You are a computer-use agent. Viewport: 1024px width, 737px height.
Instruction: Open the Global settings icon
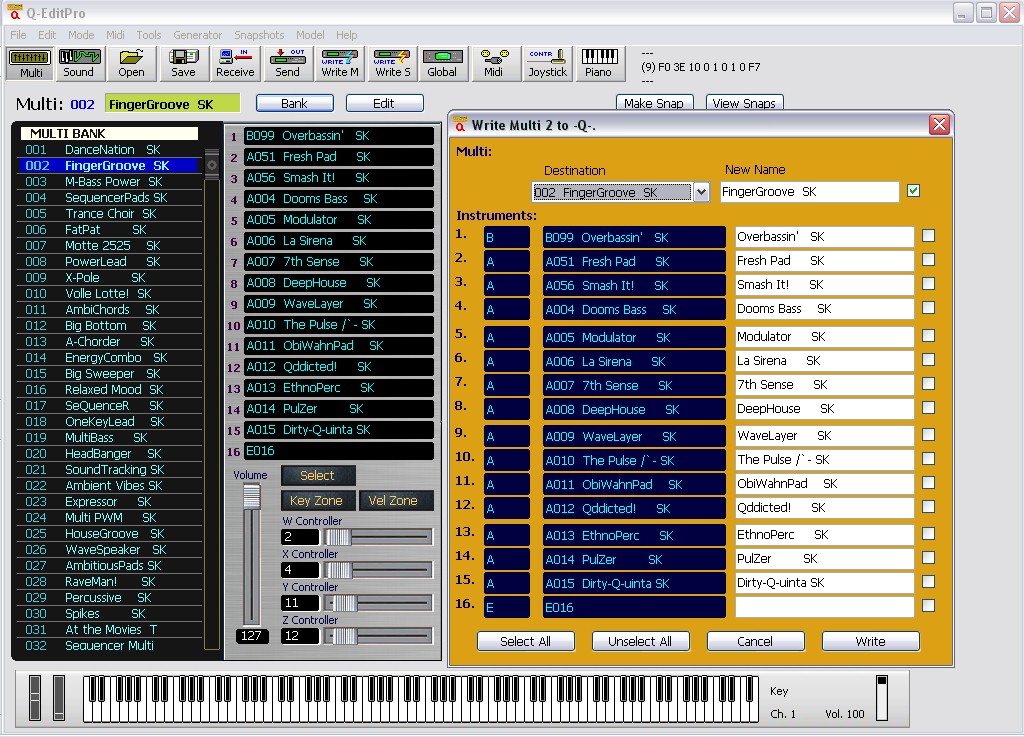pos(442,63)
